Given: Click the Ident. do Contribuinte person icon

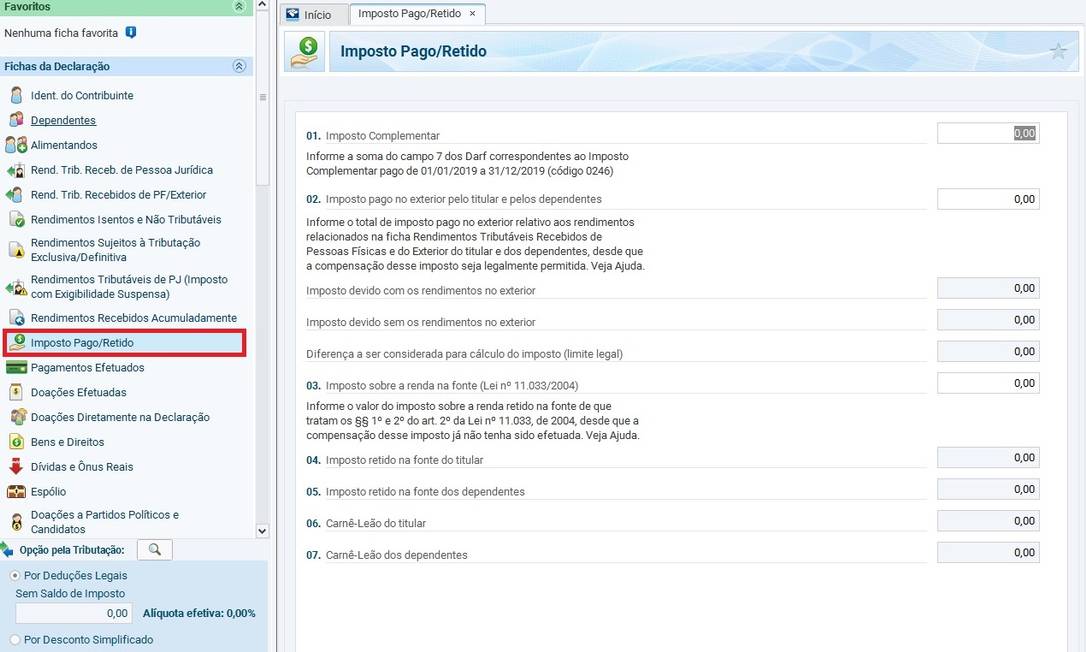Looking at the screenshot, I should click(16, 95).
